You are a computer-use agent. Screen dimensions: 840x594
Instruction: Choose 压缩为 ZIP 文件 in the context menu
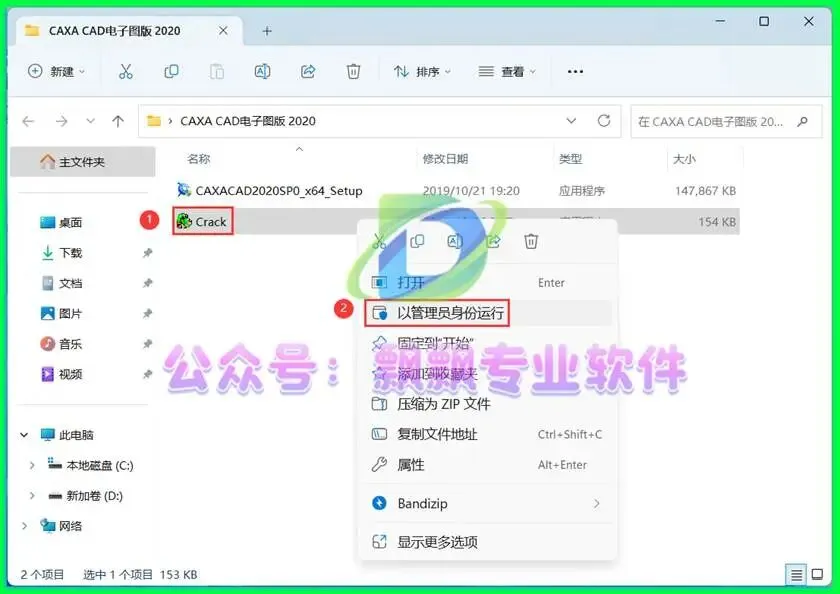pos(488,404)
